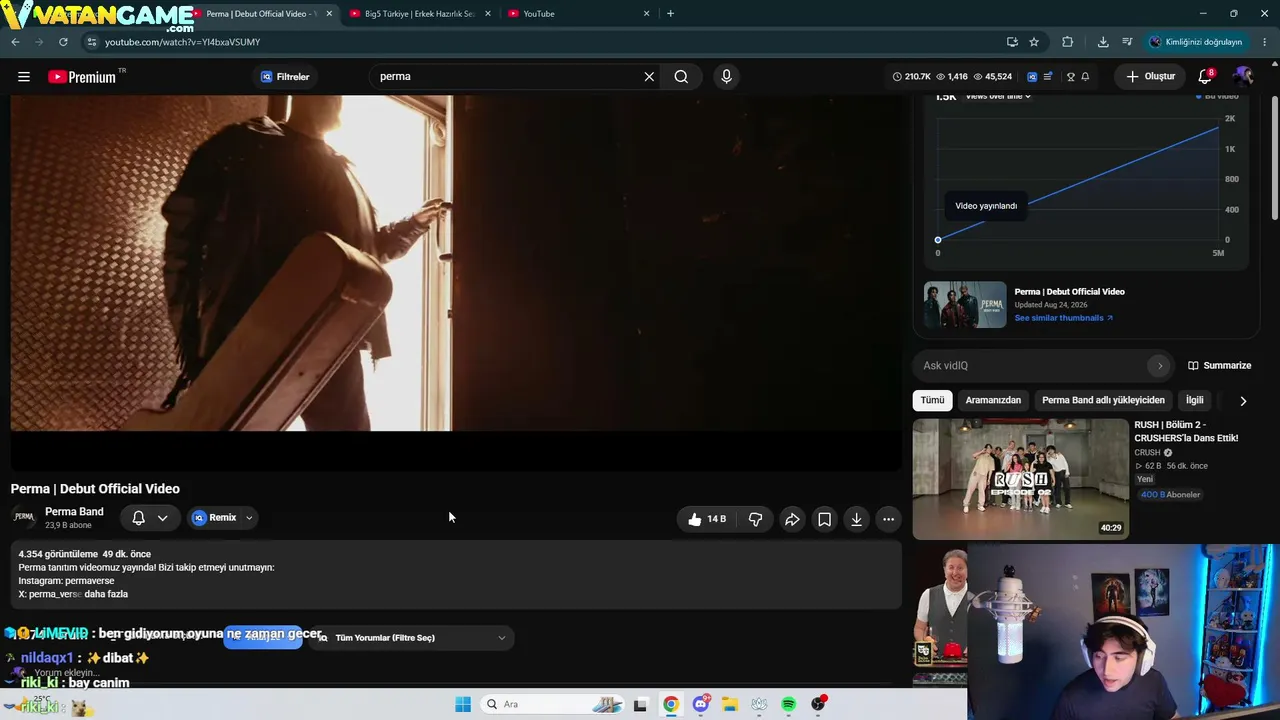This screenshot has height=720, width=1280.
Task: Open the 'Tüm Yorumlar (Filtre Seç)' dropdown
Action: coord(412,638)
